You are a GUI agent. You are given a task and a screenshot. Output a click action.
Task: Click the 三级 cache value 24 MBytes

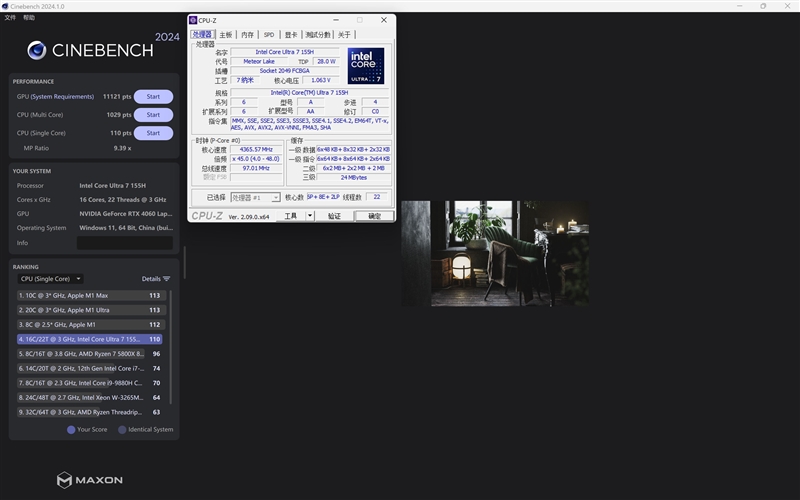click(x=354, y=178)
